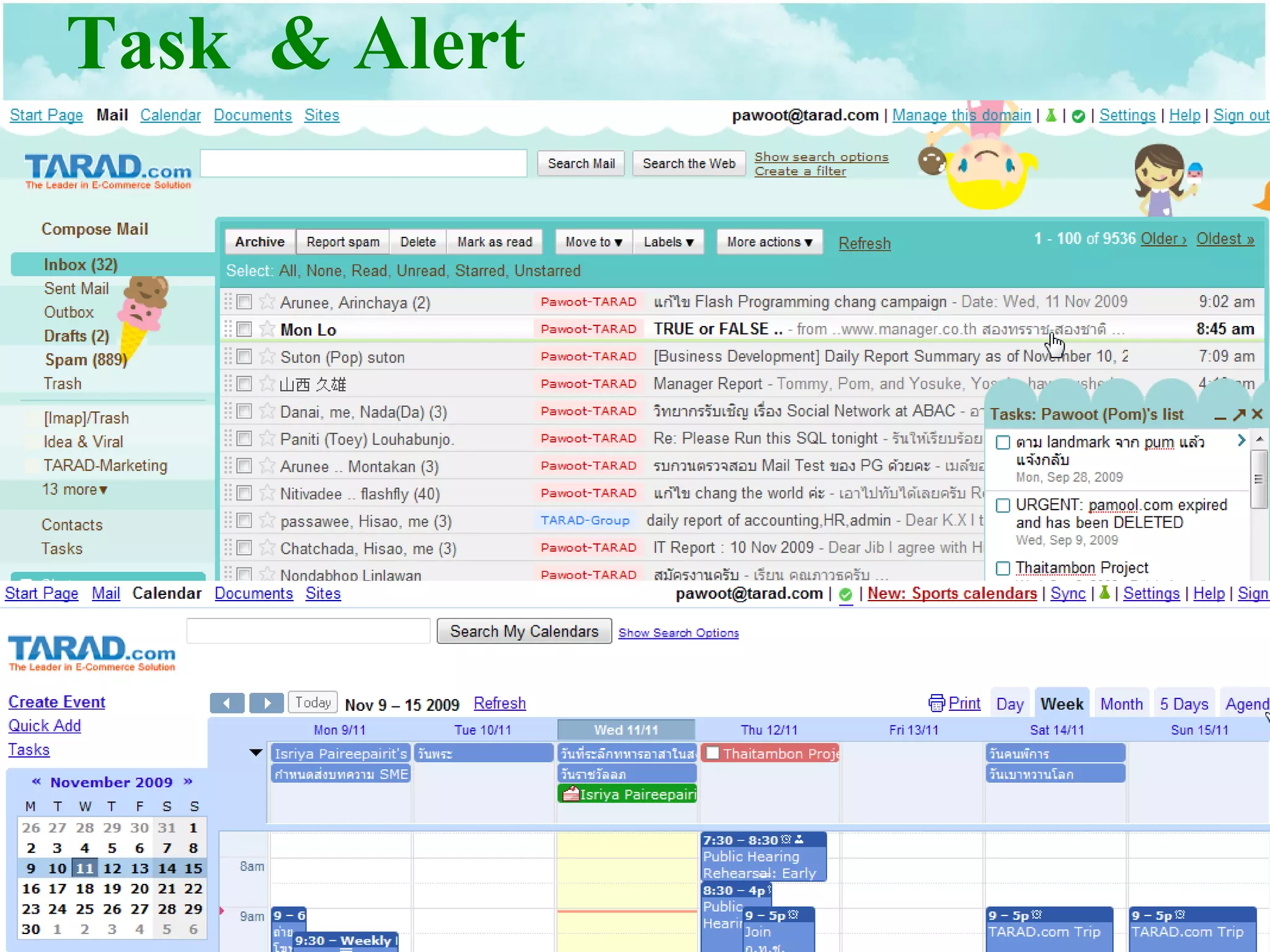
Task: Select checkbox for Arunee, Arinchaya email
Action: click(244, 302)
